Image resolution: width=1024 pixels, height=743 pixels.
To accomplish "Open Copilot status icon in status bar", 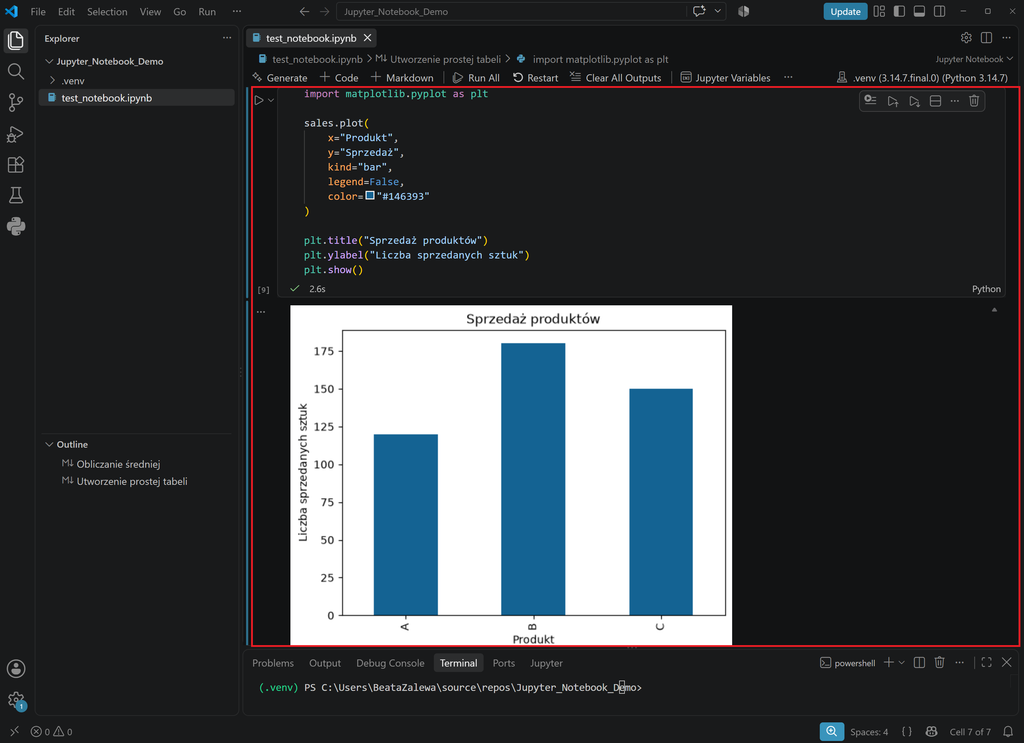I will pyautogui.click(x=932, y=731).
